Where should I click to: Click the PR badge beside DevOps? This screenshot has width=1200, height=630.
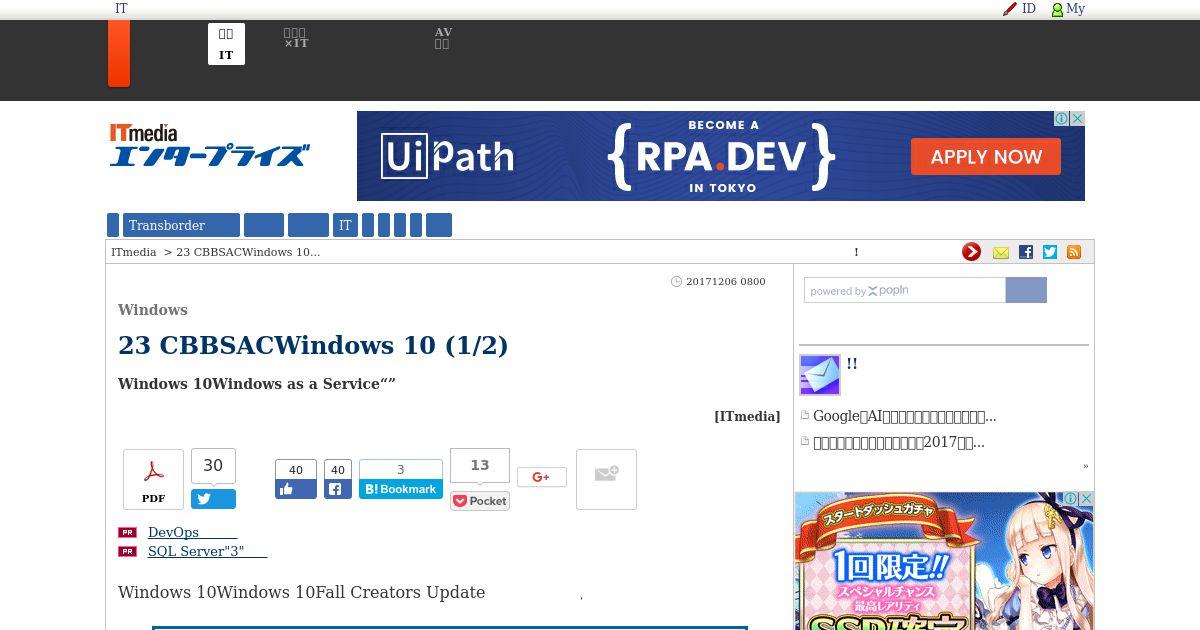[x=127, y=533]
